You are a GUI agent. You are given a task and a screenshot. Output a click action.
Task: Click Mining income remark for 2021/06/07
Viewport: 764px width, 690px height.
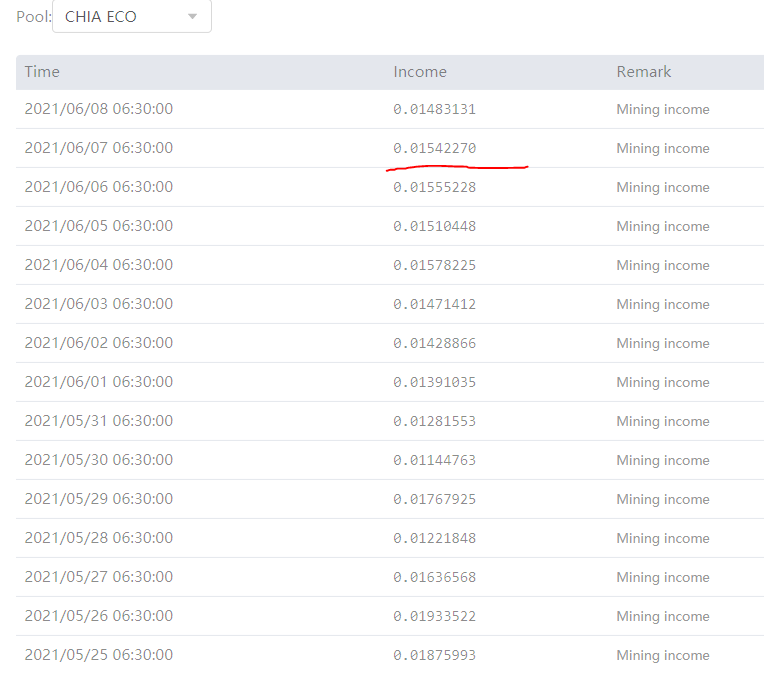[663, 148]
